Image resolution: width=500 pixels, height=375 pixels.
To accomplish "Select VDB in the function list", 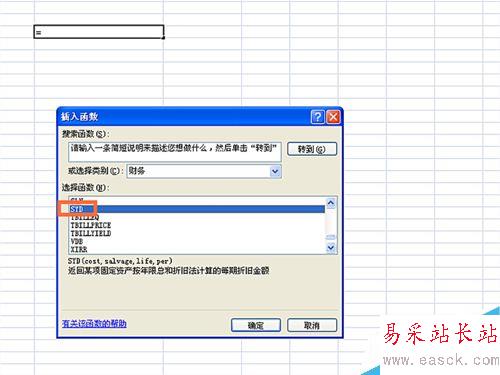I will (77, 241).
